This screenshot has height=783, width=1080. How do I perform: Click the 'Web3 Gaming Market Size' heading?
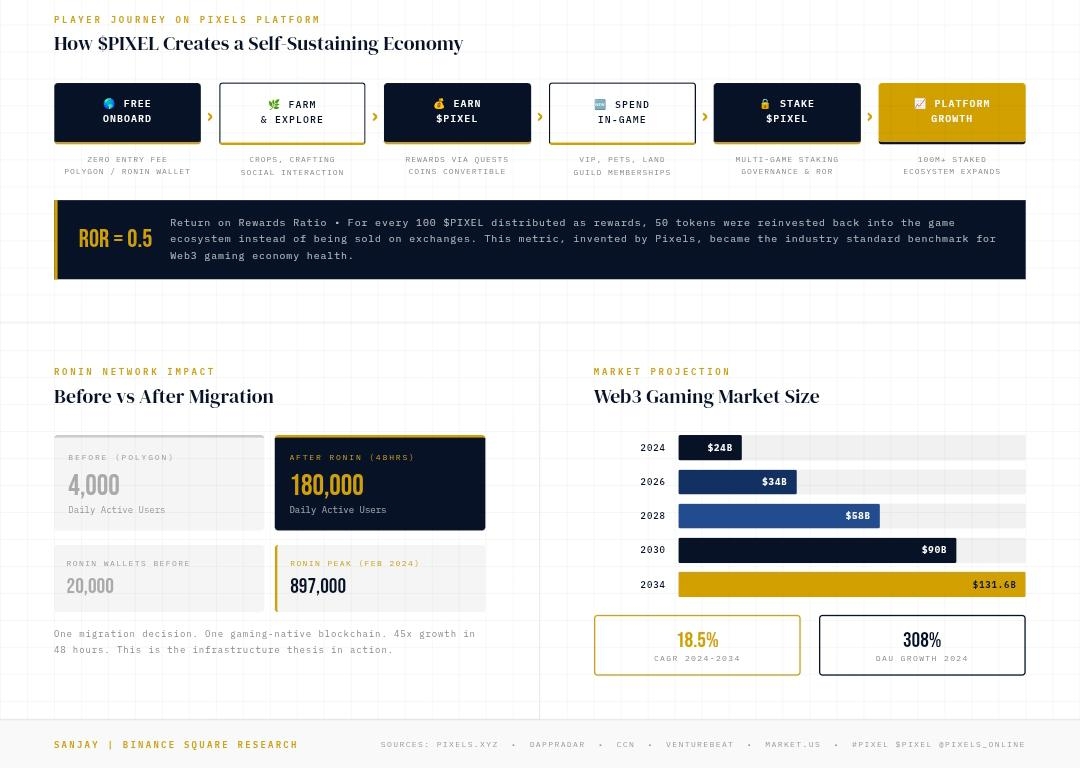coord(707,397)
